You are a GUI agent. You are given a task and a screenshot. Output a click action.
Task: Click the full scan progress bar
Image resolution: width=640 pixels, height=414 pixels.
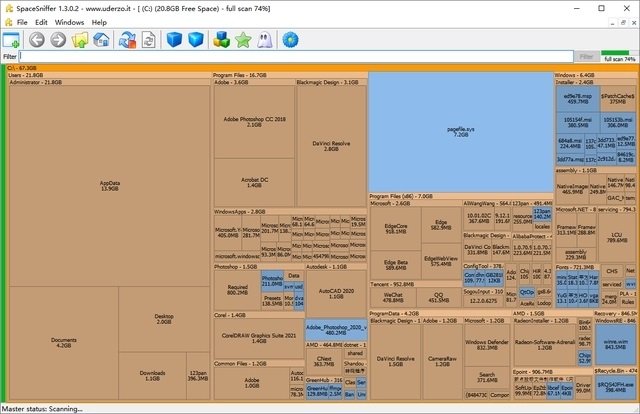tap(619, 58)
